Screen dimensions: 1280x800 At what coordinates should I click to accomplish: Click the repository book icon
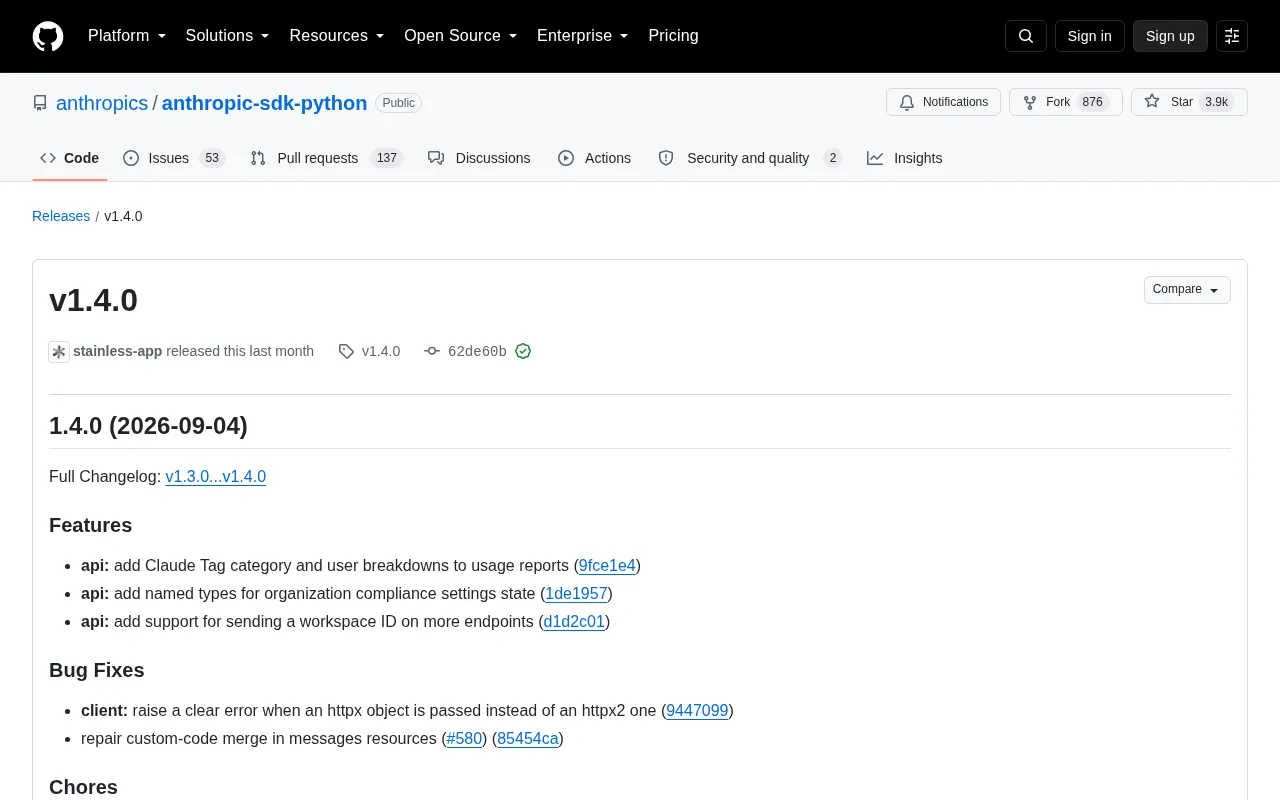pyautogui.click(x=40, y=103)
